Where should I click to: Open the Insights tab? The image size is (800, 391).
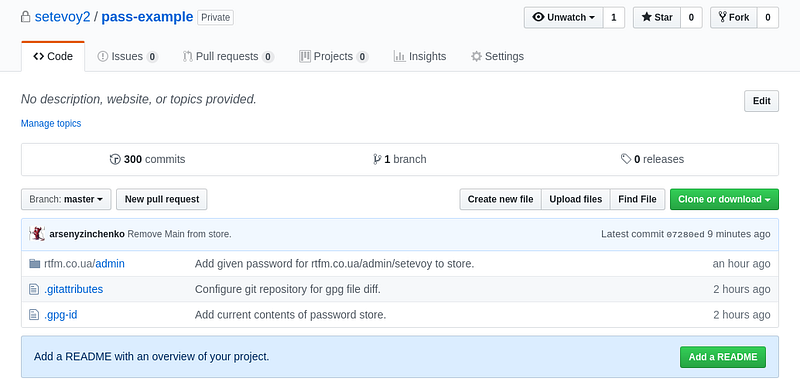[420, 56]
